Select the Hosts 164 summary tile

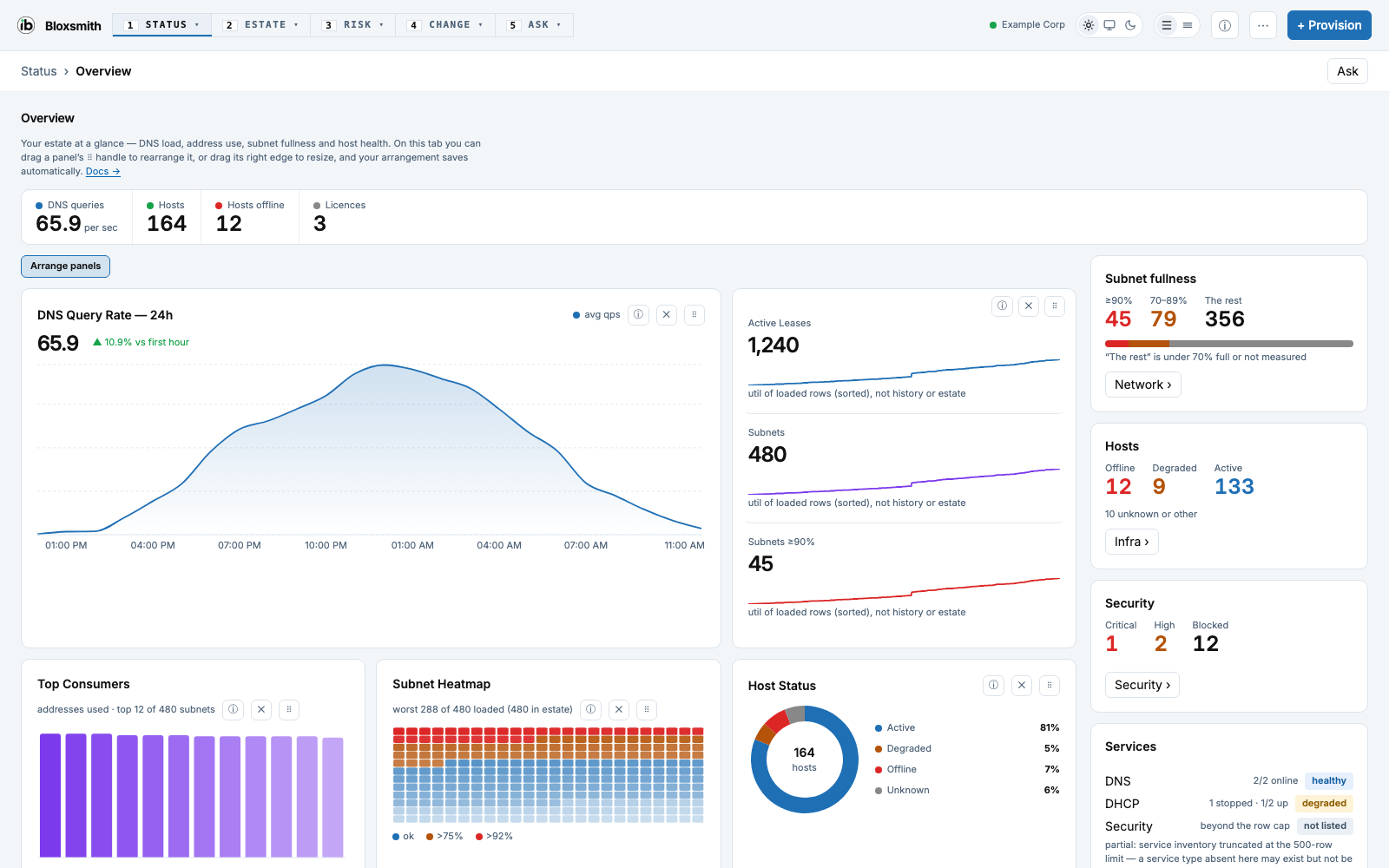pos(167,217)
